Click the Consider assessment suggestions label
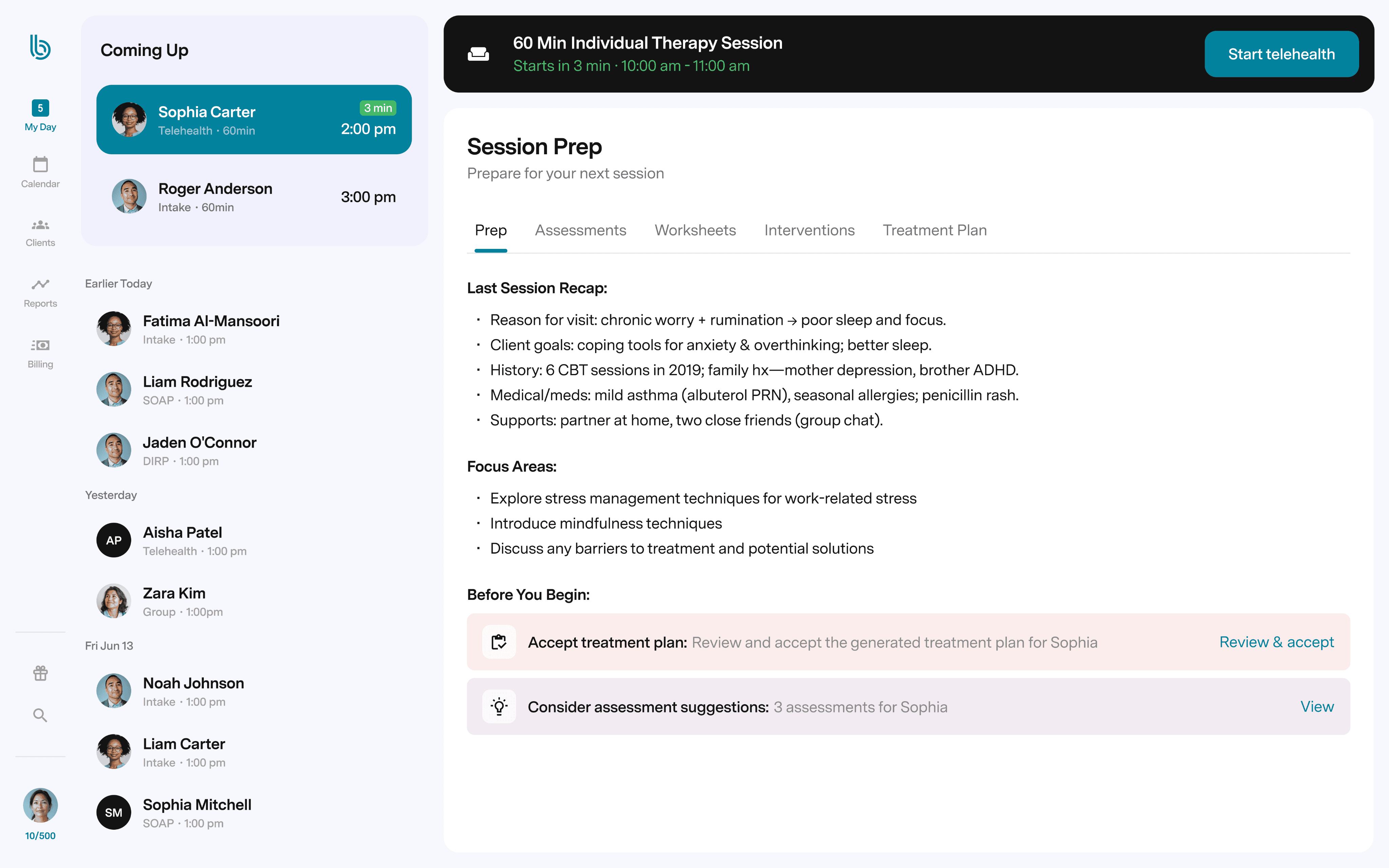Image resolution: width=1389 pixels, height=868 pixels. tap(648, 707)
